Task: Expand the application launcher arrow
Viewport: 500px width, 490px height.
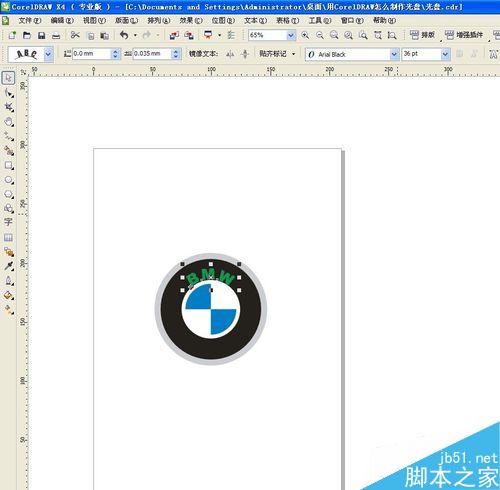Action: click(x=219, y=35)
